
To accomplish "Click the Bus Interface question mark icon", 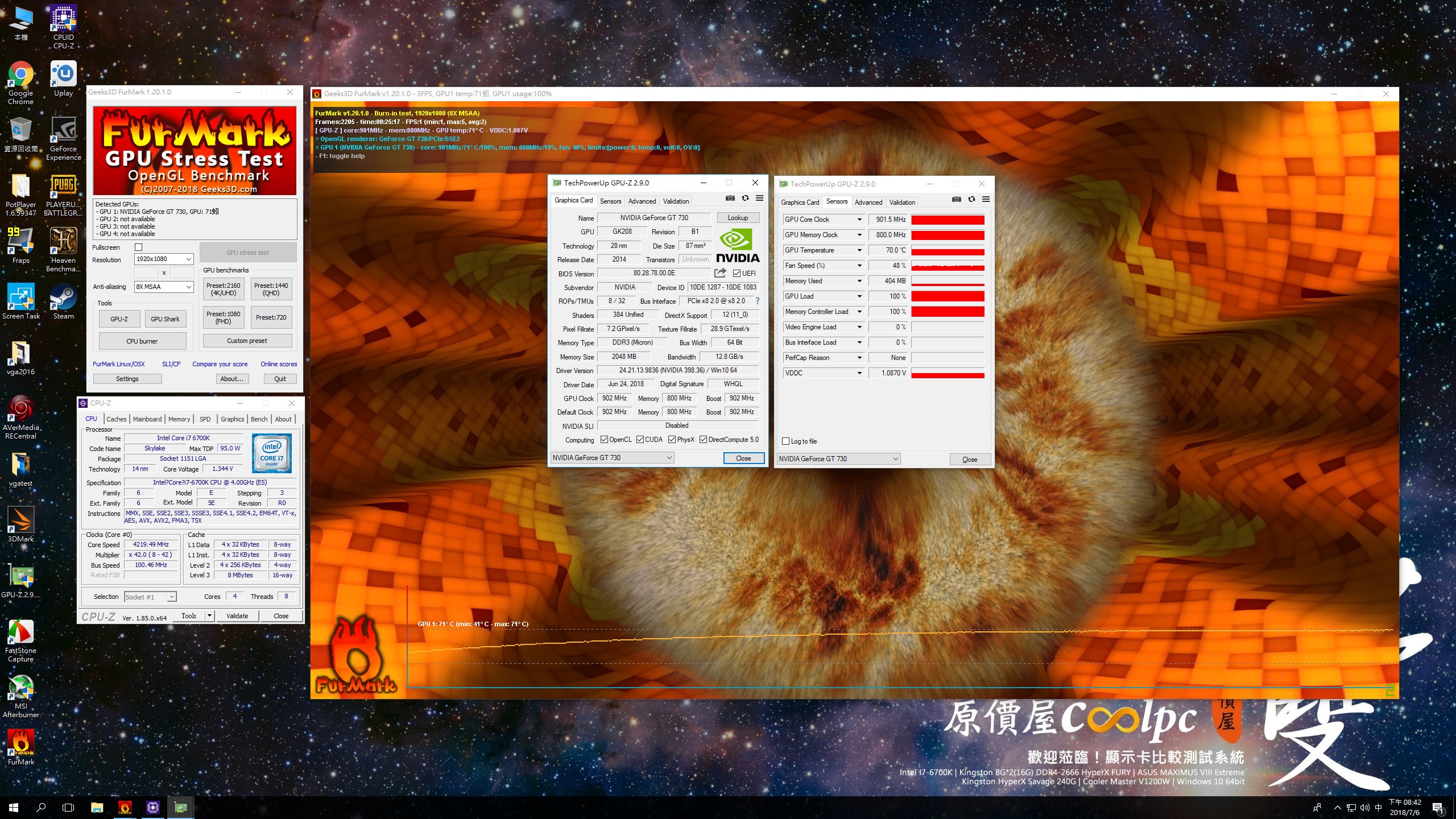I will pos(757,301).
